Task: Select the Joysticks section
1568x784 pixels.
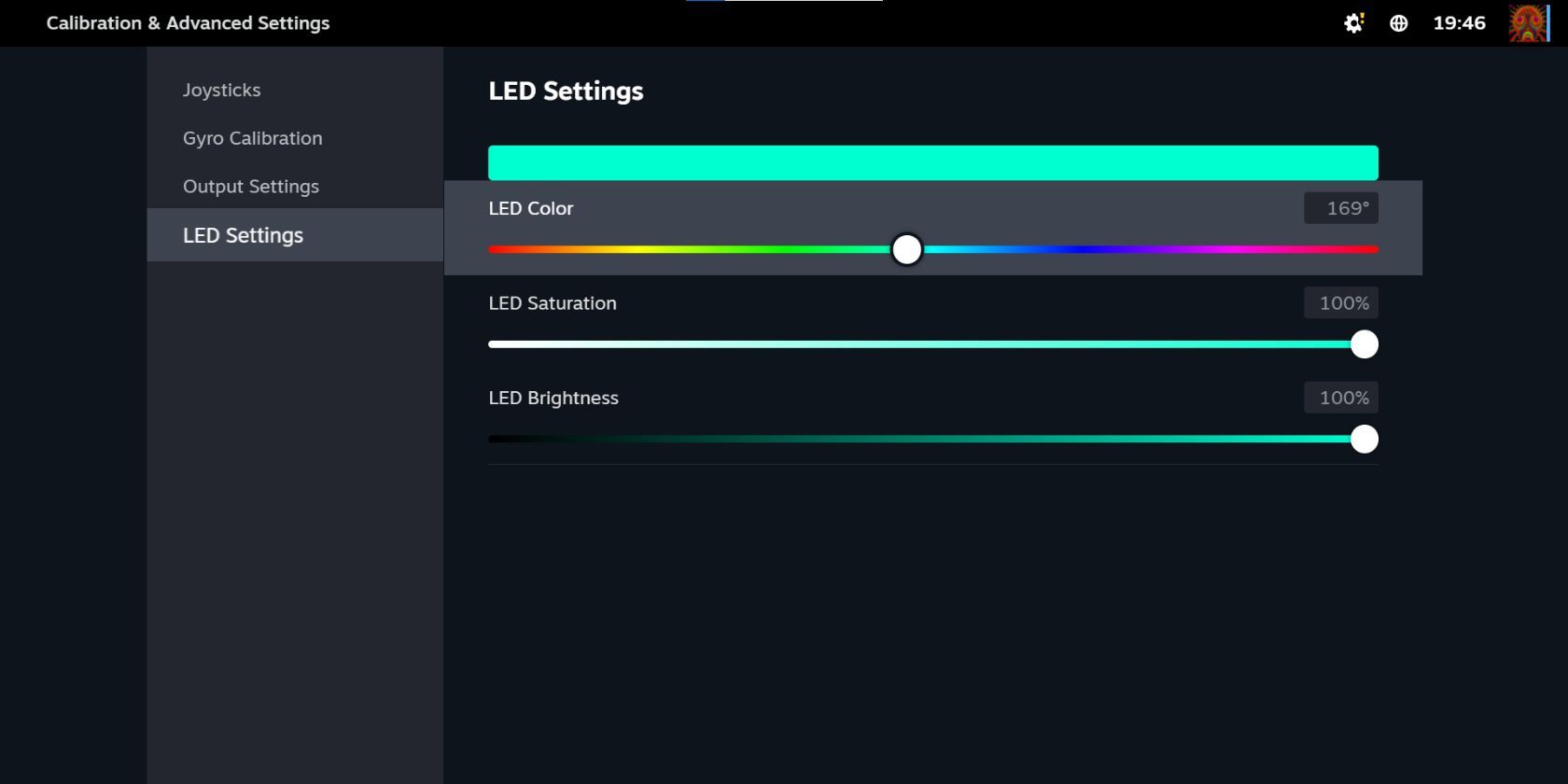Action: click(x=221, y=90)
